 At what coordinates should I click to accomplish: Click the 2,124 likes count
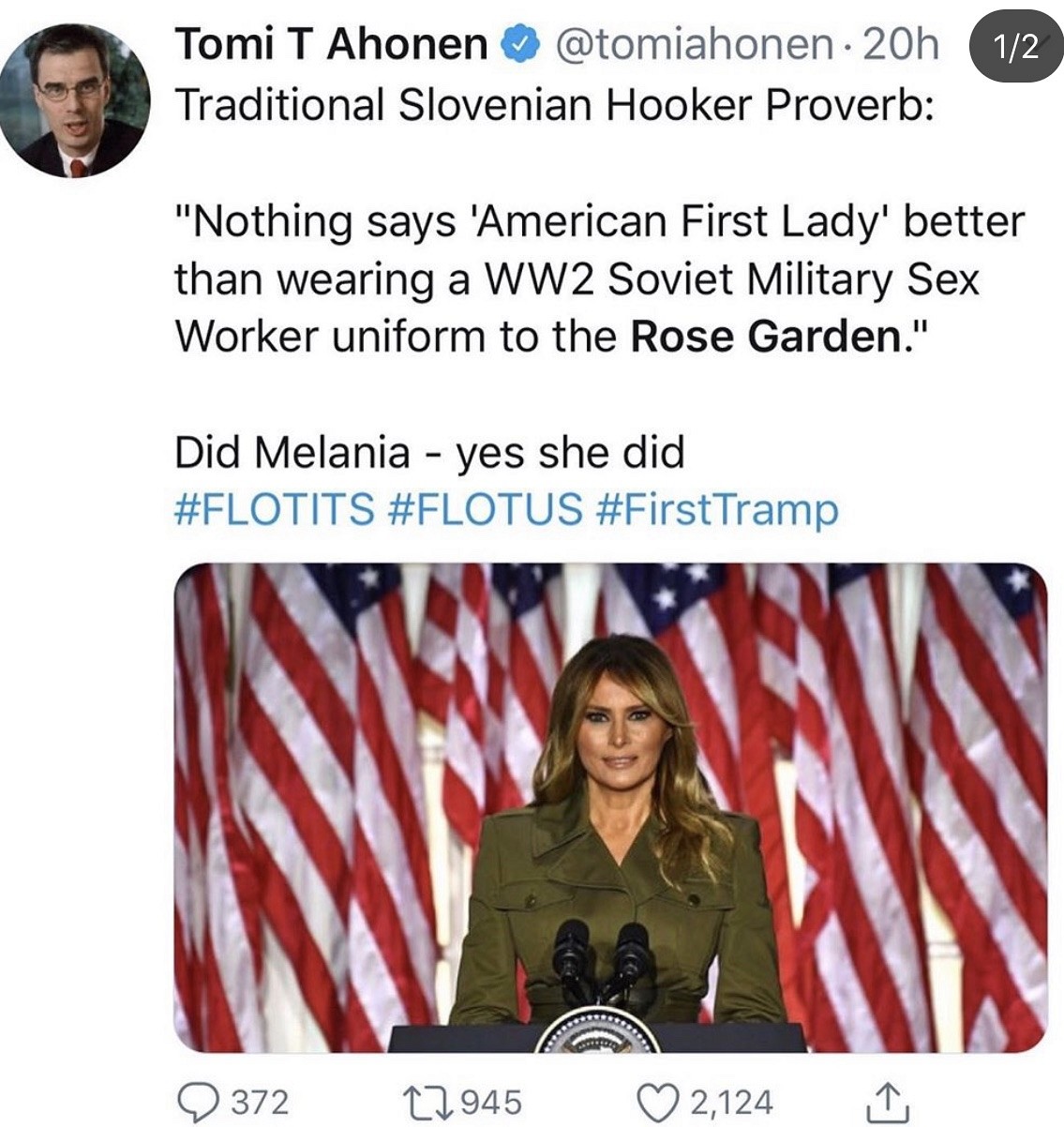732,1102
